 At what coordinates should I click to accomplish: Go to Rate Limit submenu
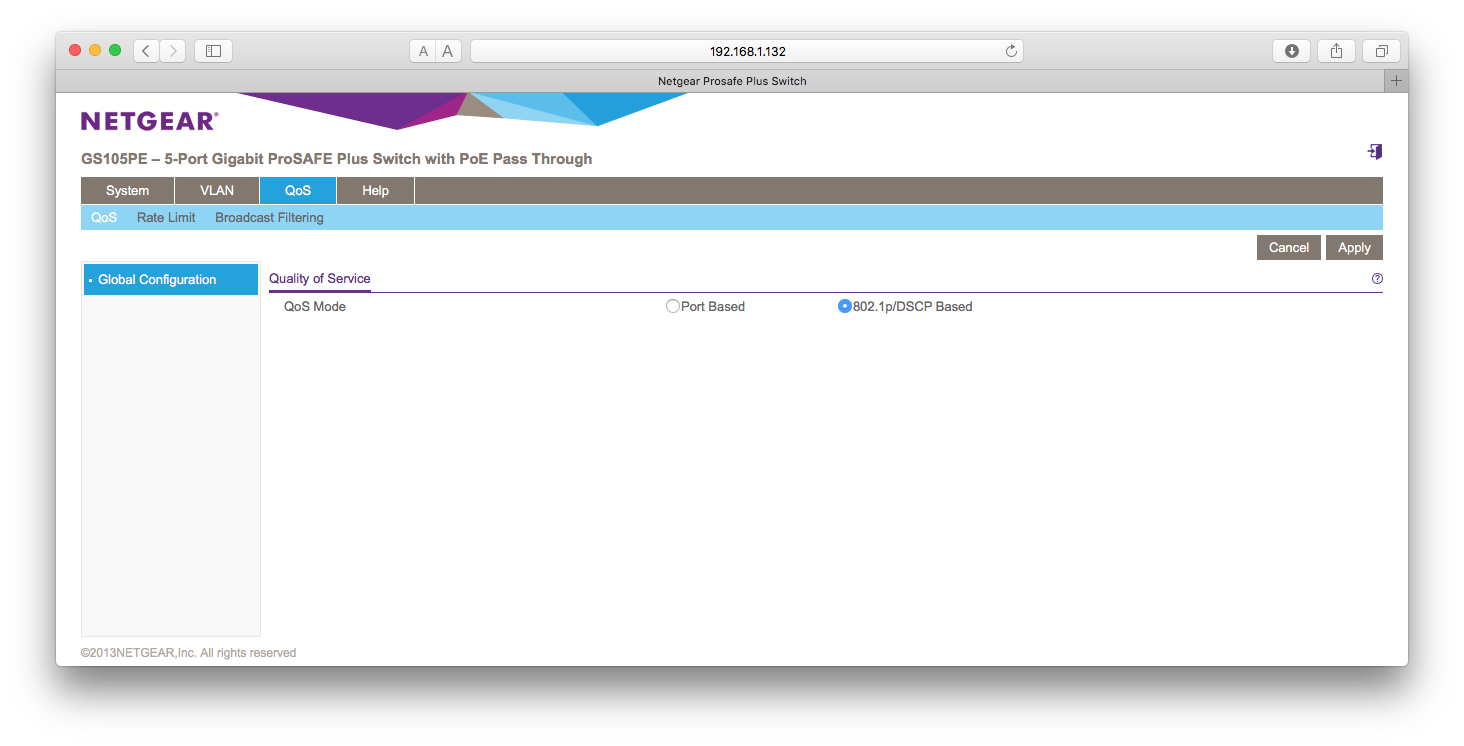166,218
